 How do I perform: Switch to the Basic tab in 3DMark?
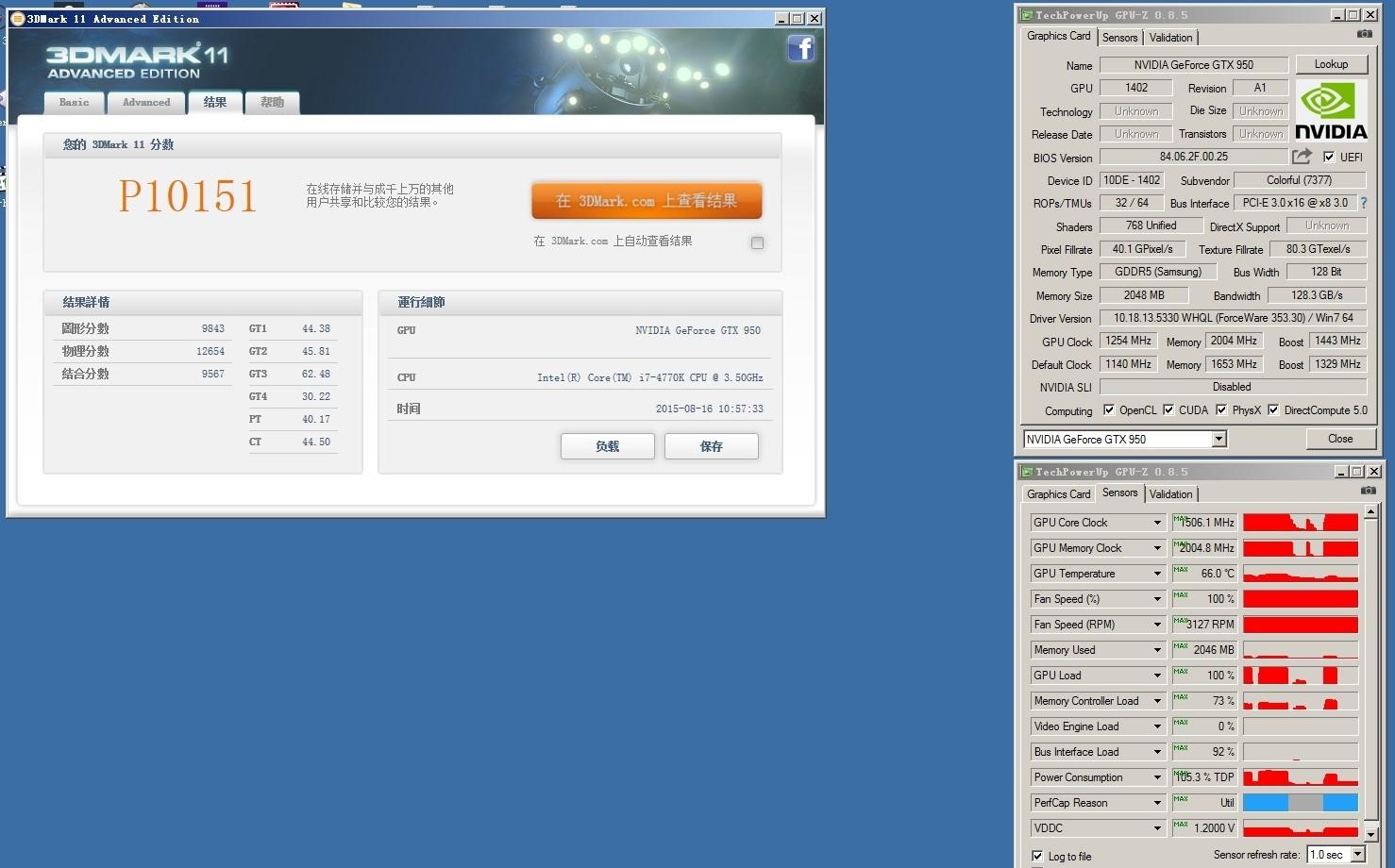(x=74, y=103)
